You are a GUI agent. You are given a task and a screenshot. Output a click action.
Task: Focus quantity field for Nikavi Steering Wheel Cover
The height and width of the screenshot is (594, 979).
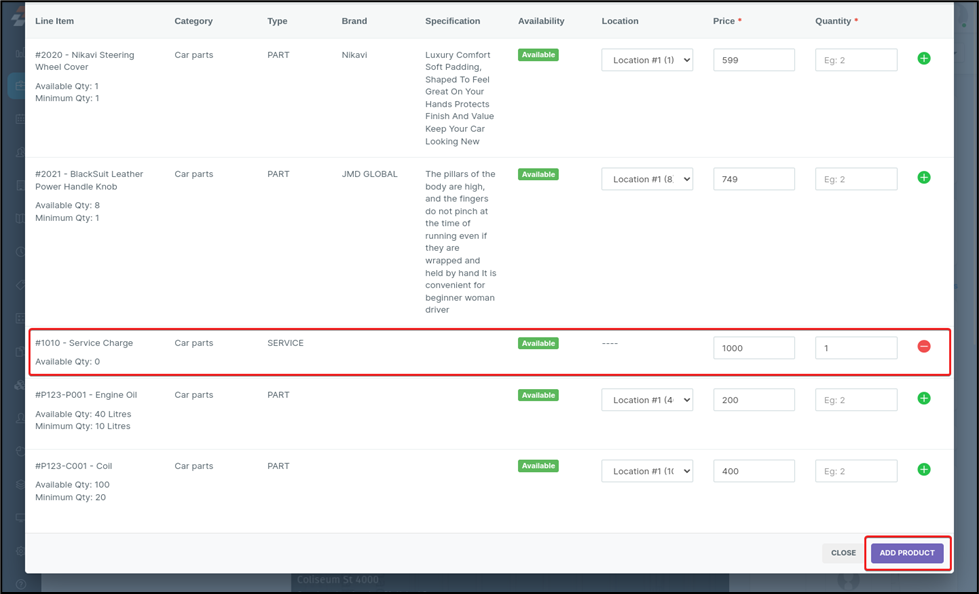pyautogui.click(x=856, y=60)
